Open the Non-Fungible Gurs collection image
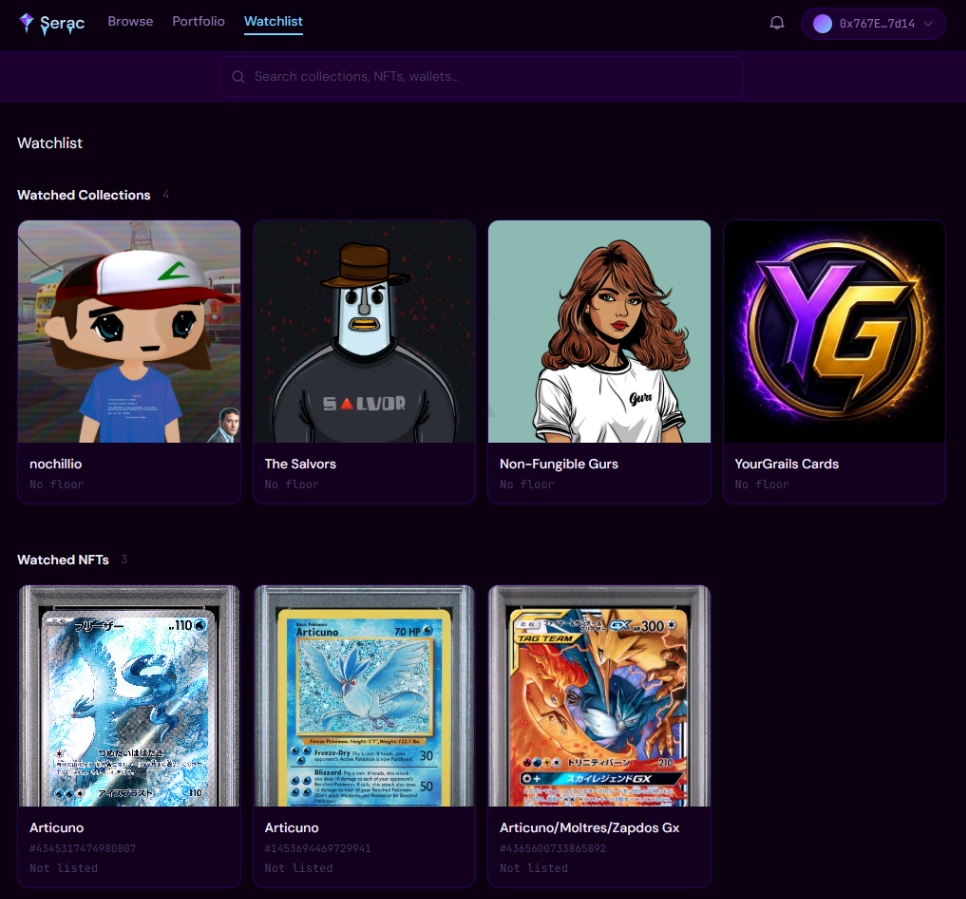The height and width of the screenshot is (899, 966). [599, 332]
